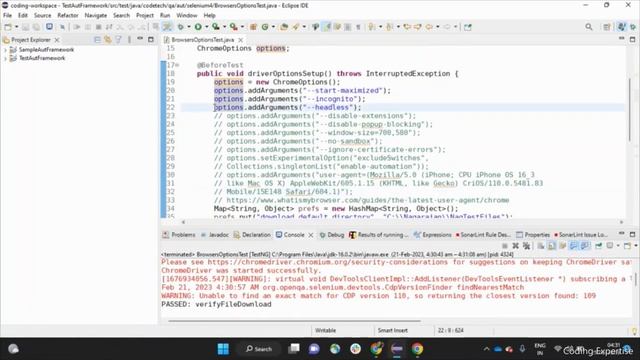The width and height of the screenshot is (640, 360).
Task: Click the Previous Annotation toolbar icon
Action: point(389,27)
